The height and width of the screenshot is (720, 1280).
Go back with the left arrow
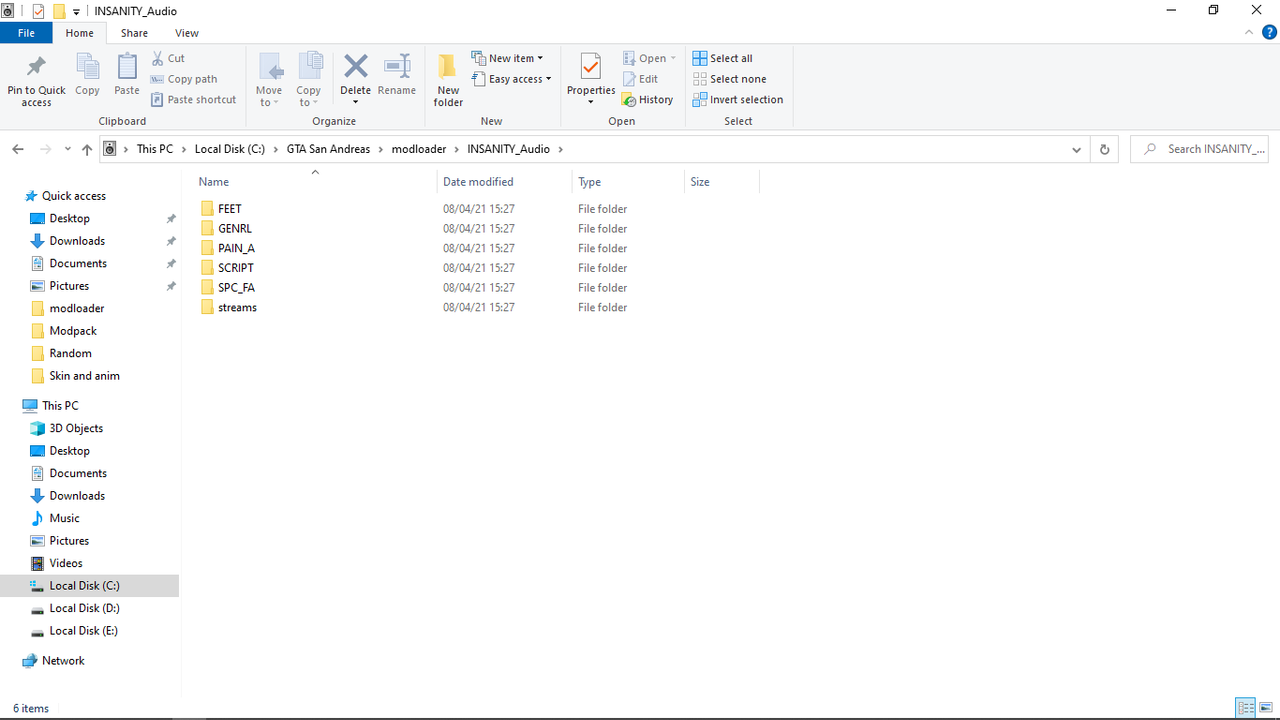tap(18, 149)
